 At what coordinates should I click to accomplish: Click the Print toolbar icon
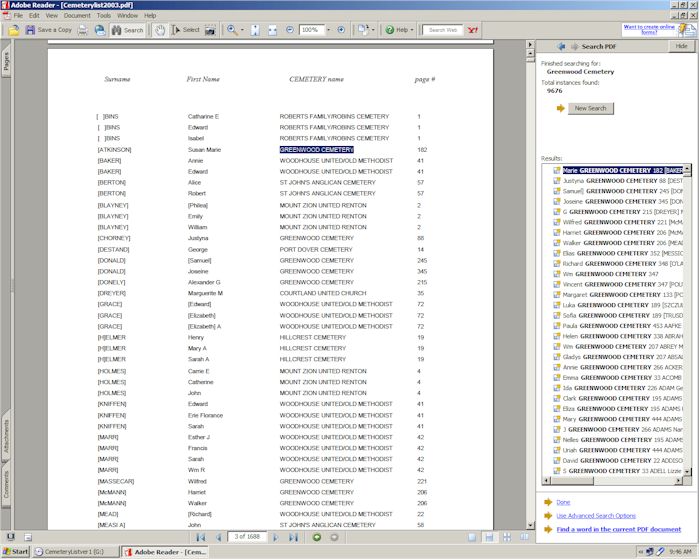[x=83, y=30]
